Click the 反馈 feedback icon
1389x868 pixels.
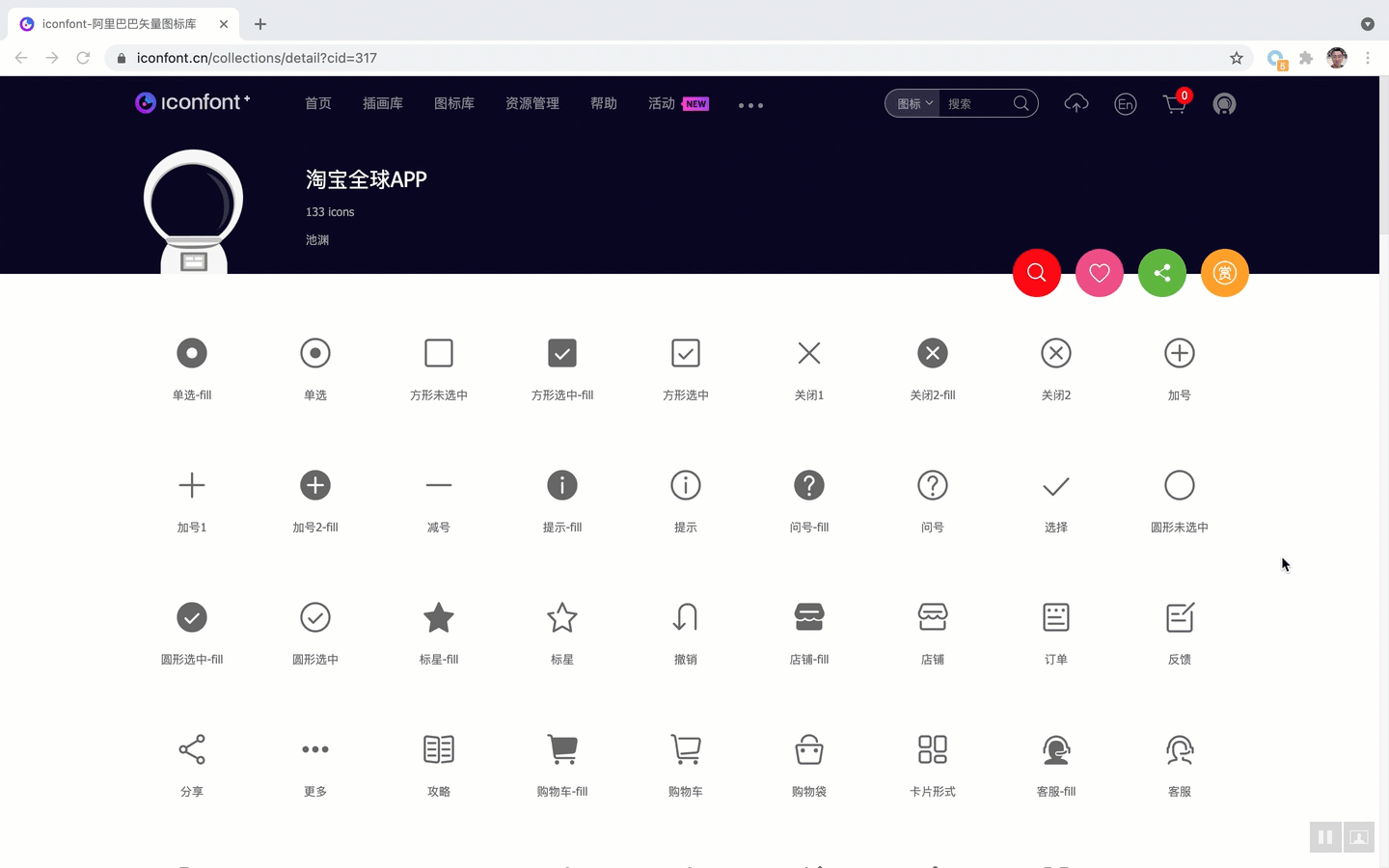1180,617
